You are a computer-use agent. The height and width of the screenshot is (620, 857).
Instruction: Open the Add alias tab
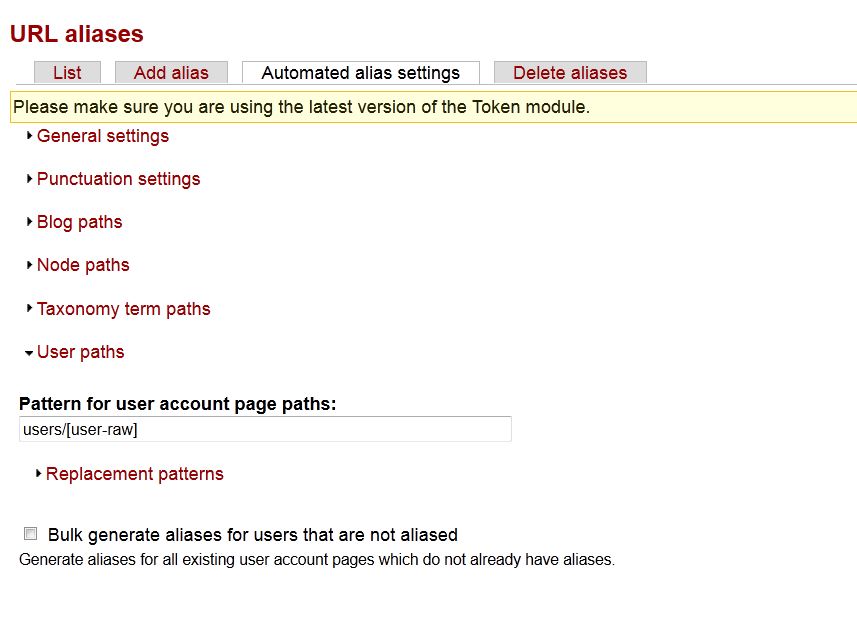pos(171,73)
